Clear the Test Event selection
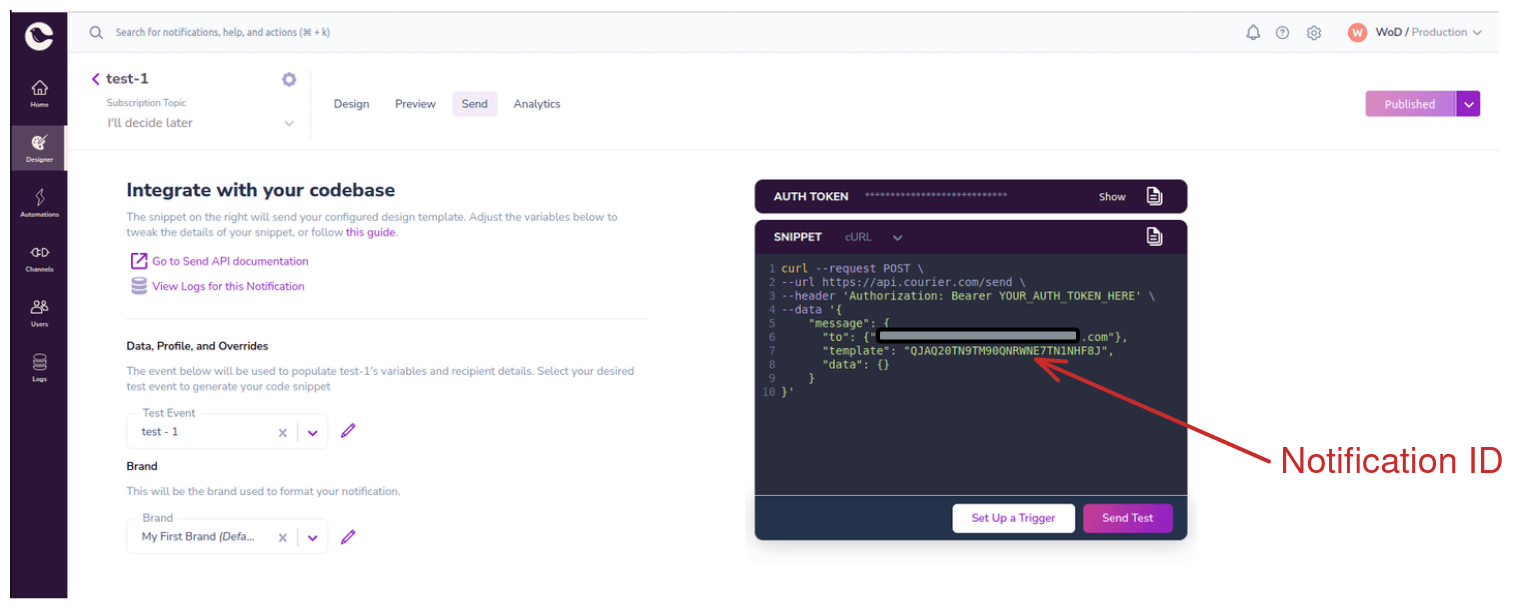 (x=282, y=432)
